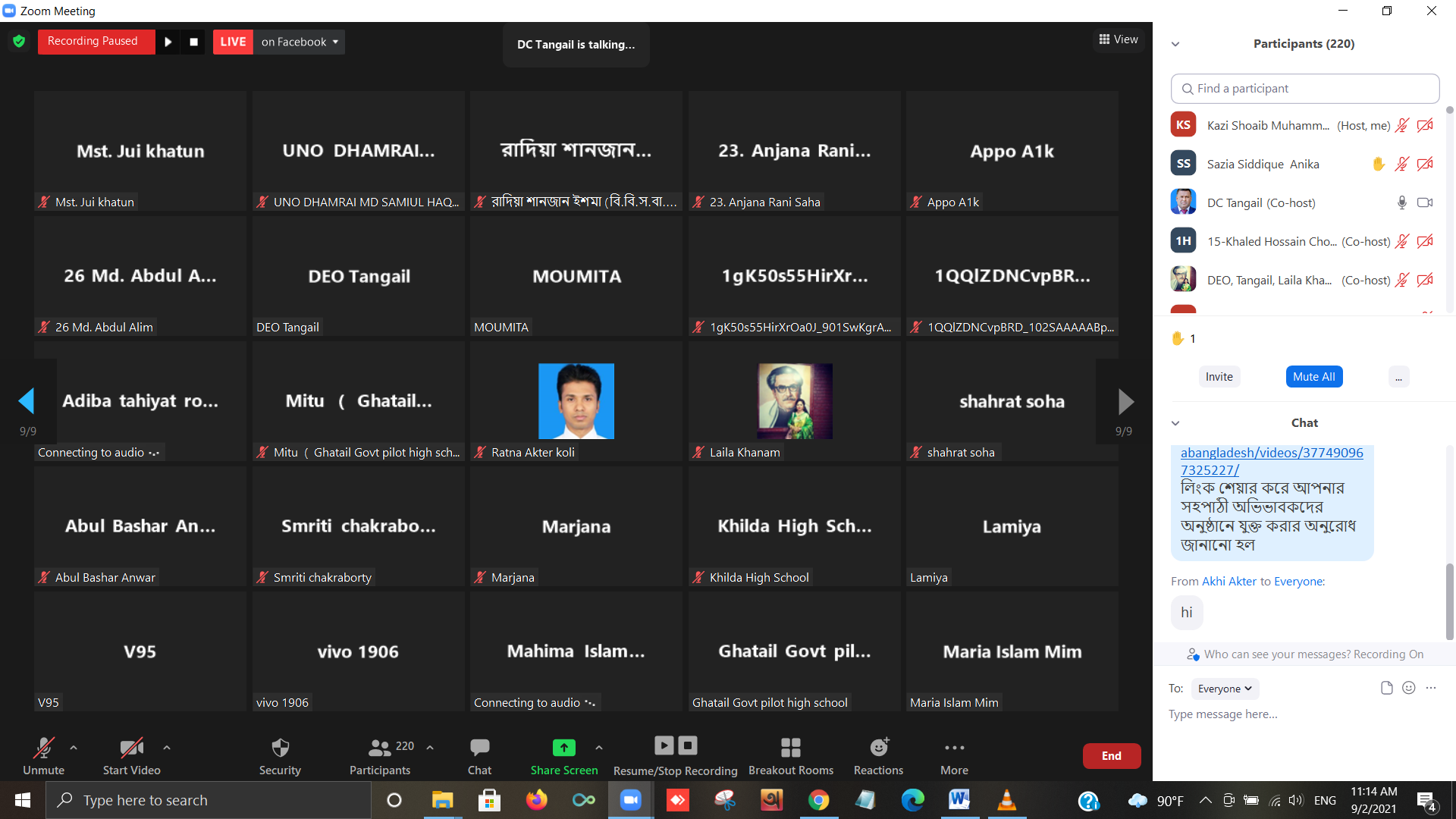Expand audio options arrow next to Unmute
The image size is (1456, 819).
click(x=74, y=748)
